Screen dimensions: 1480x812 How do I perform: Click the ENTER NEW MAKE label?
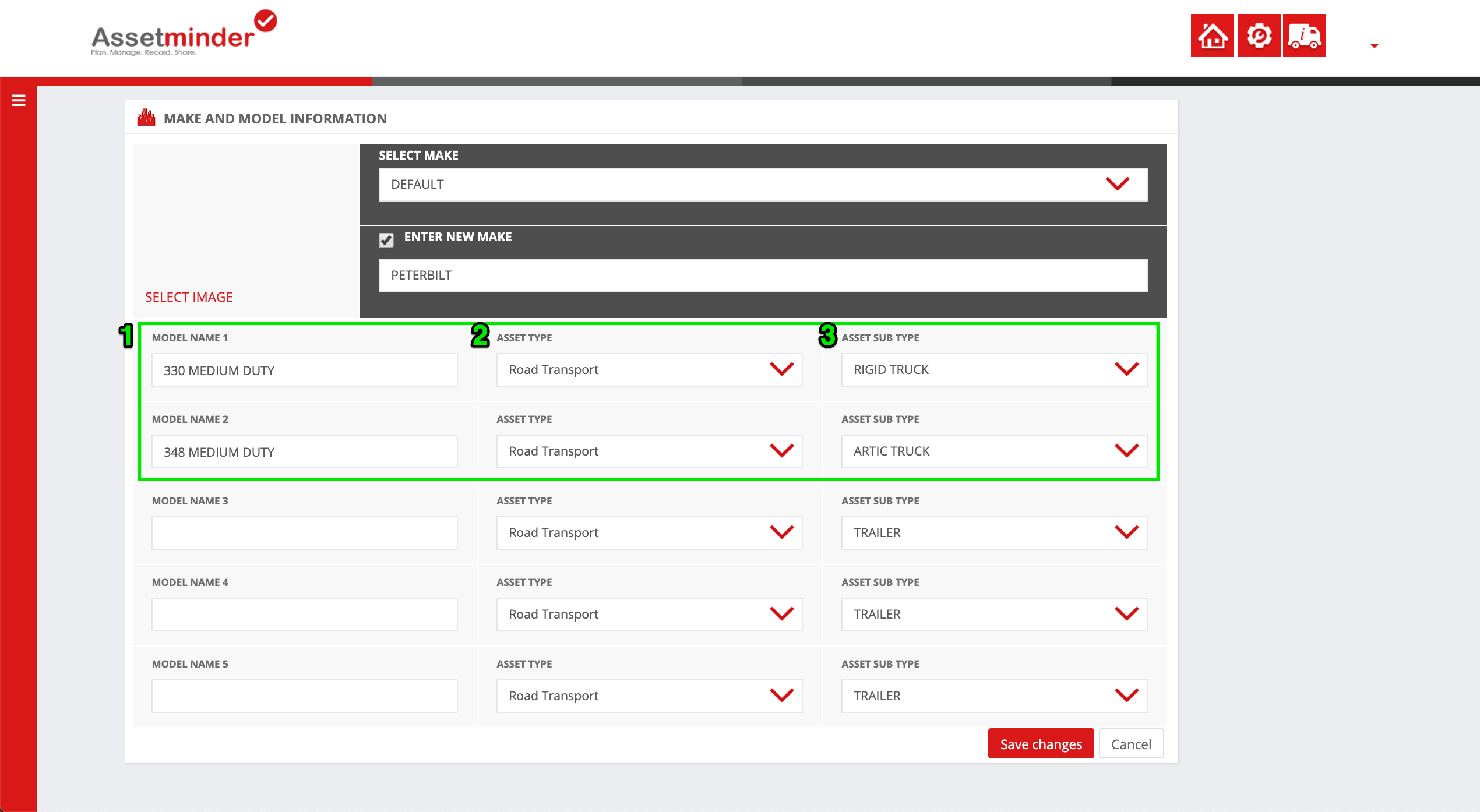[x=458, y=237]
